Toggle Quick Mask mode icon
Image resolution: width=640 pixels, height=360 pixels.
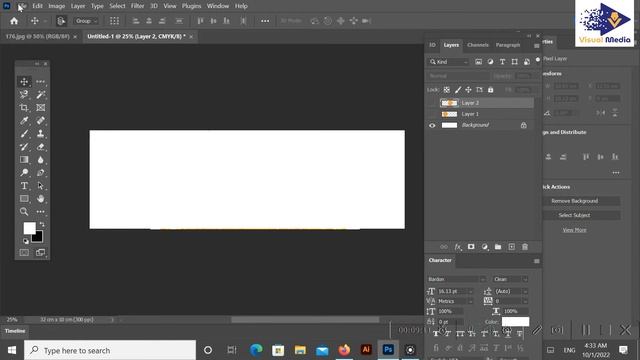[24, 253]
